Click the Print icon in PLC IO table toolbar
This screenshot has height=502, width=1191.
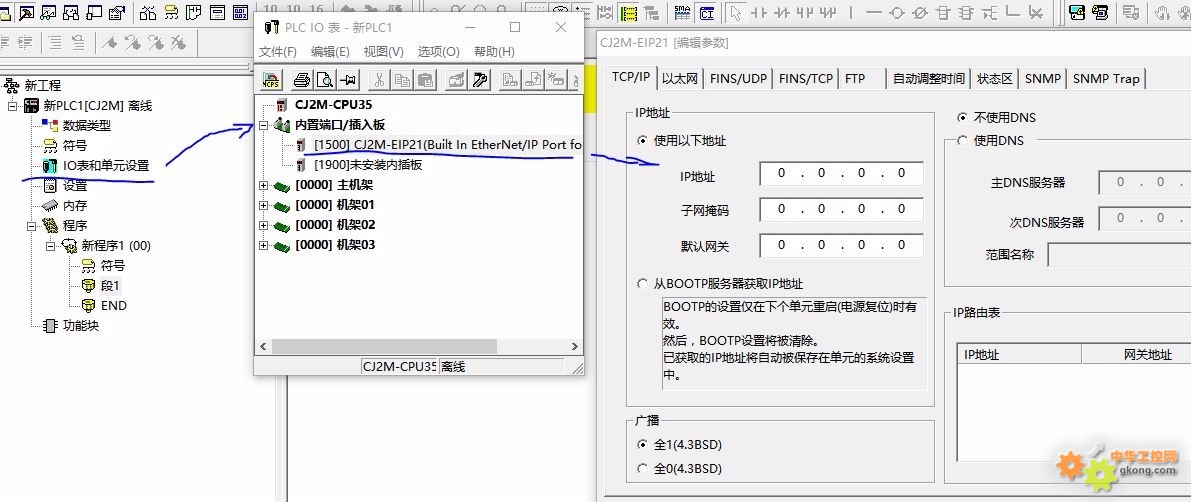click(x=302, y=80)
